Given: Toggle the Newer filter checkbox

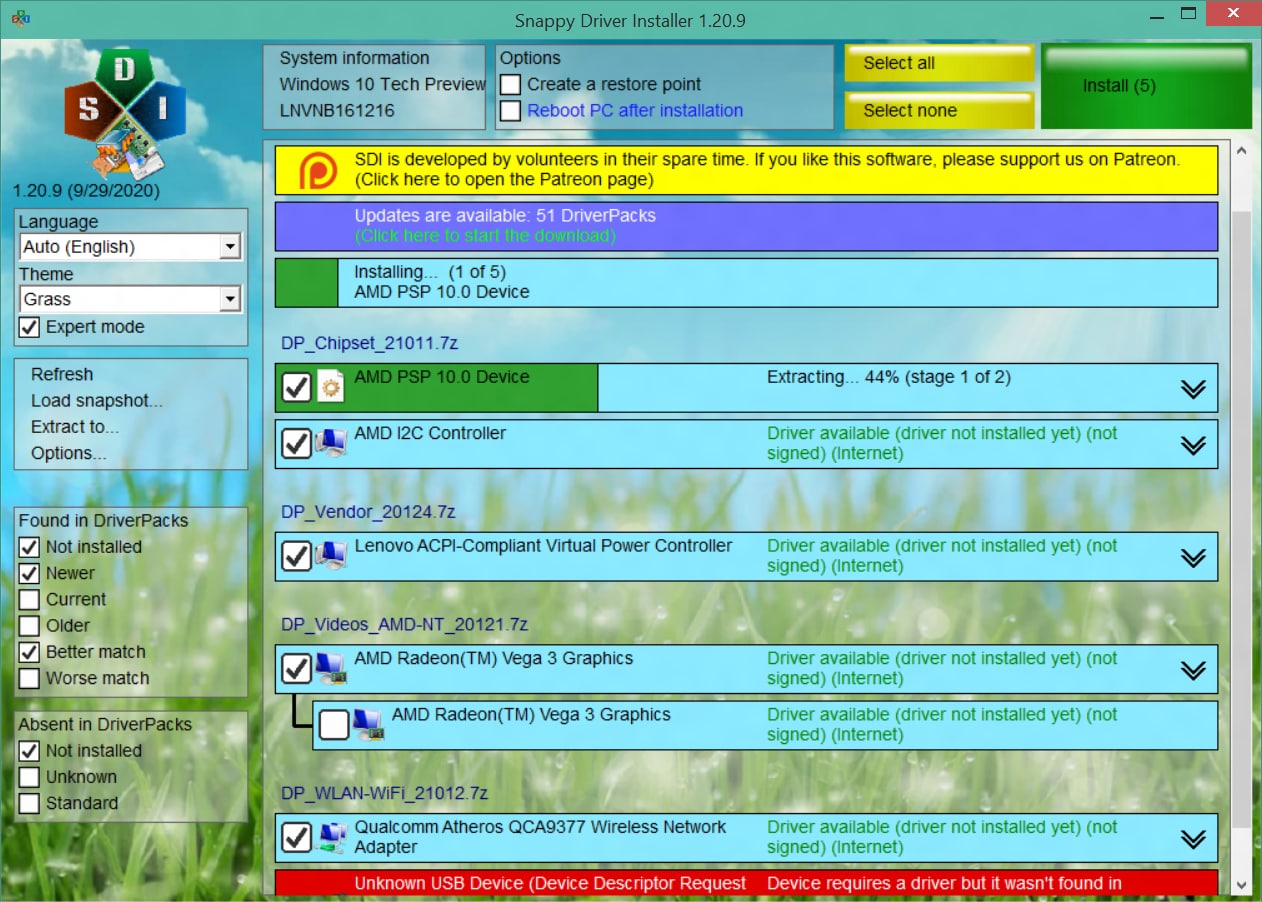Looking at the screenshot, I should 30,573.
